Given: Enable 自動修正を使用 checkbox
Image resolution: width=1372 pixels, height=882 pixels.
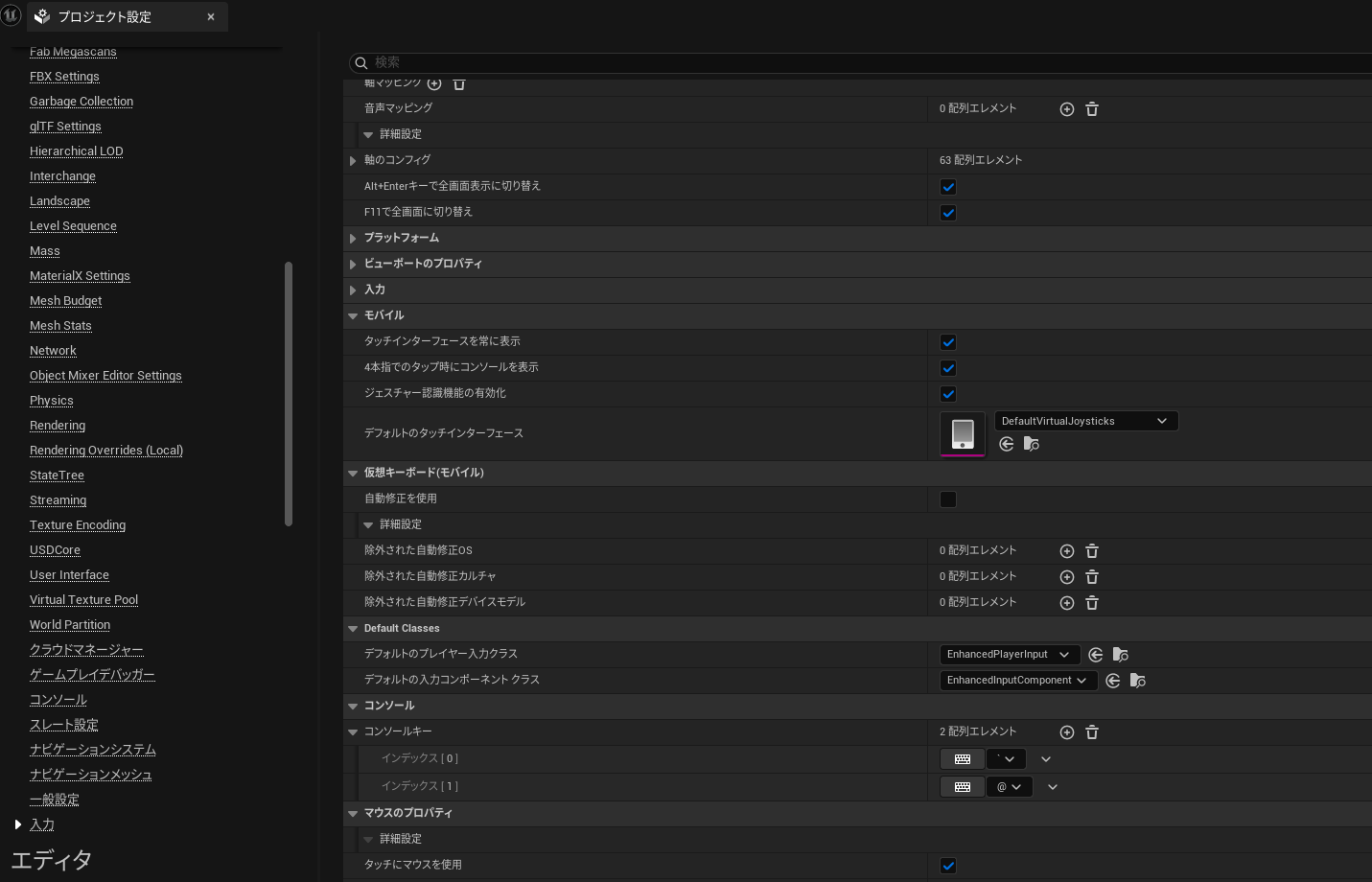Looking at the screenshot, I should coord(948,499).
